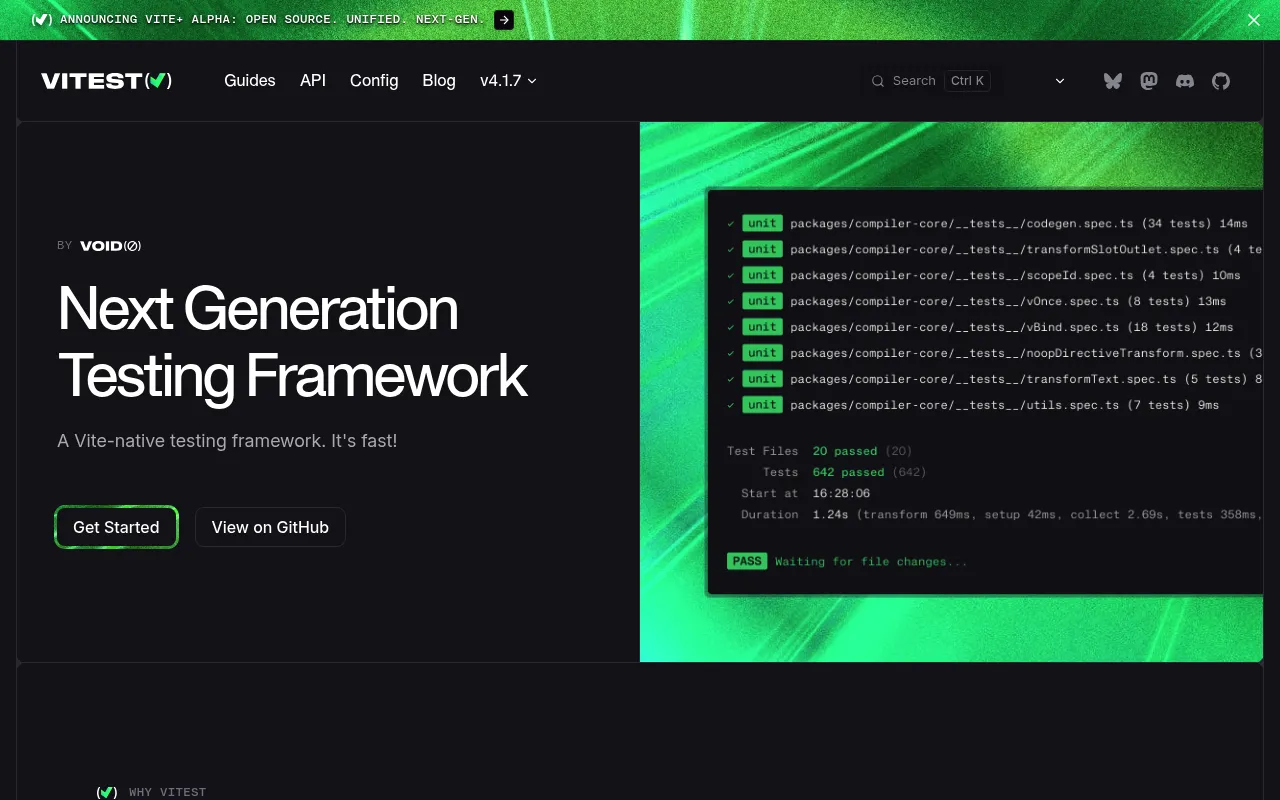The width and height of the screenshot is (1280, 800).
Task: Click the Vite+ Alpha announcement text
Action: click(x=272, y=20)
